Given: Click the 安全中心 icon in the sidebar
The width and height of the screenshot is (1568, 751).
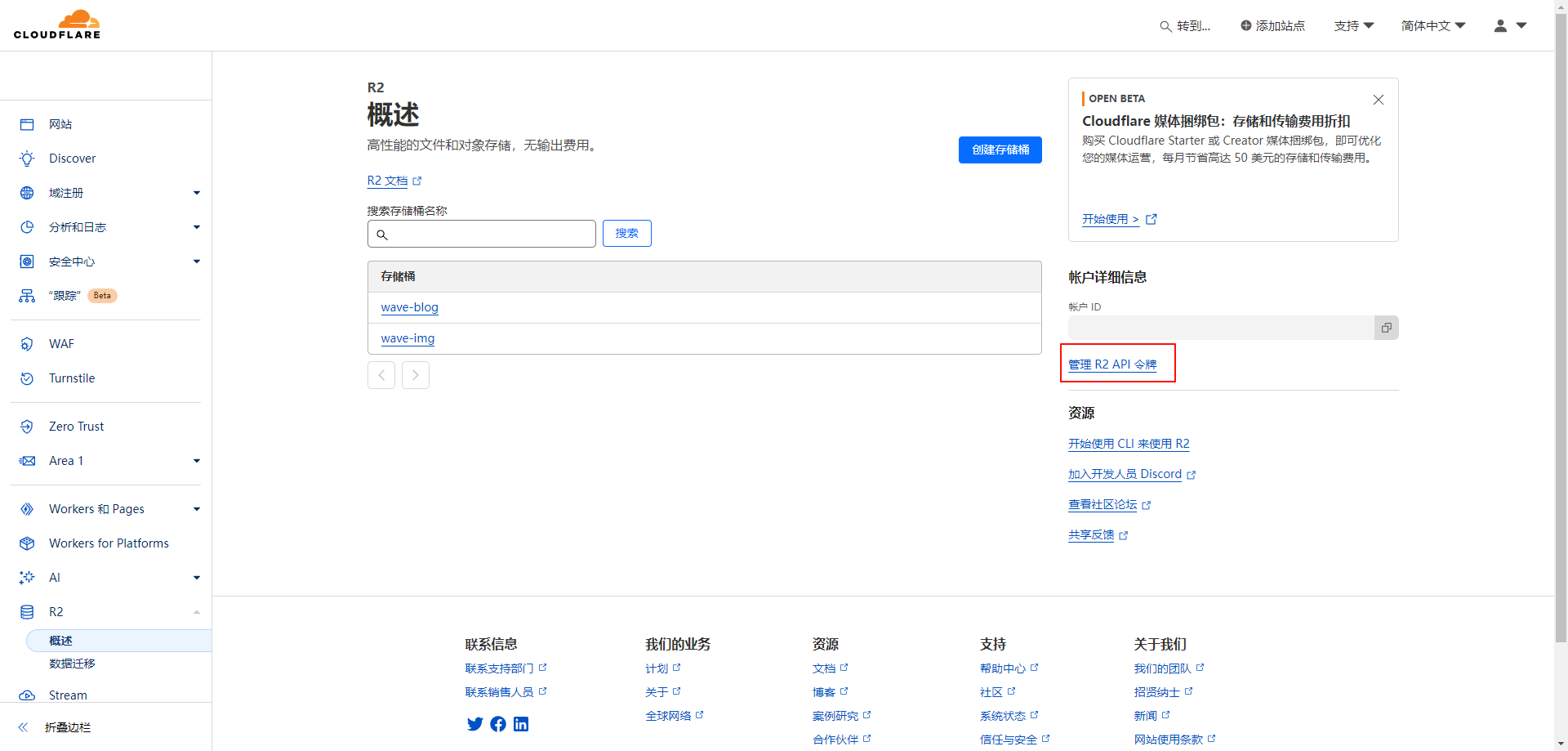Looking at the screenshot, I should coord(27,262).
